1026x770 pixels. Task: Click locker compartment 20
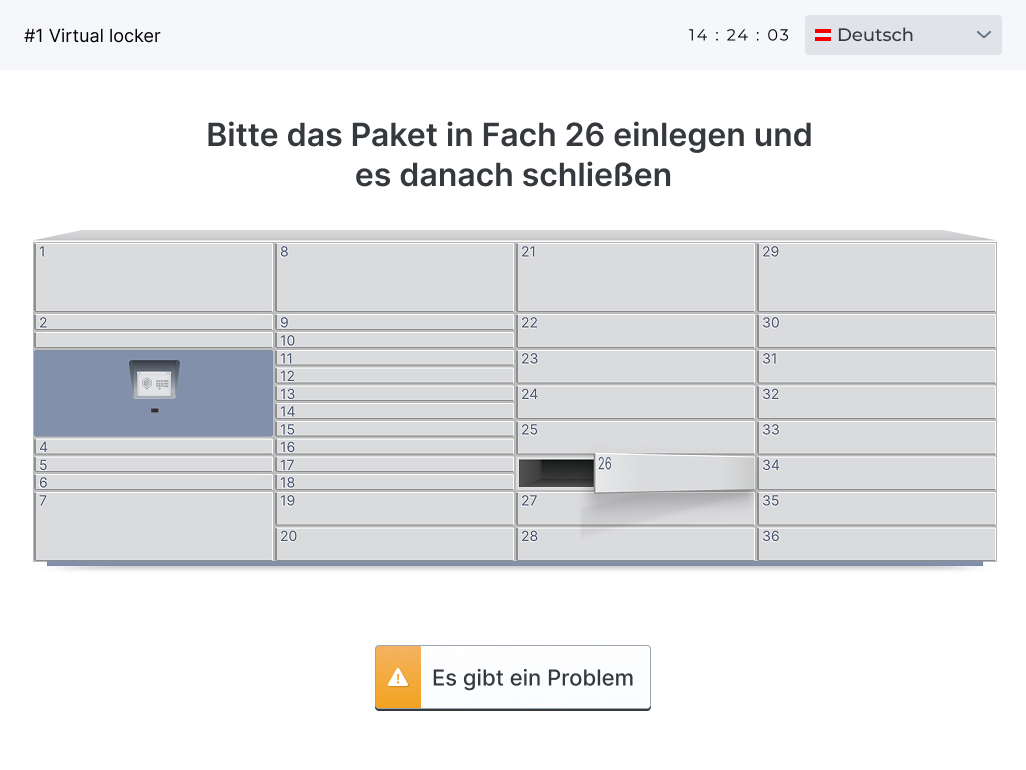click(x=395, y=544)
